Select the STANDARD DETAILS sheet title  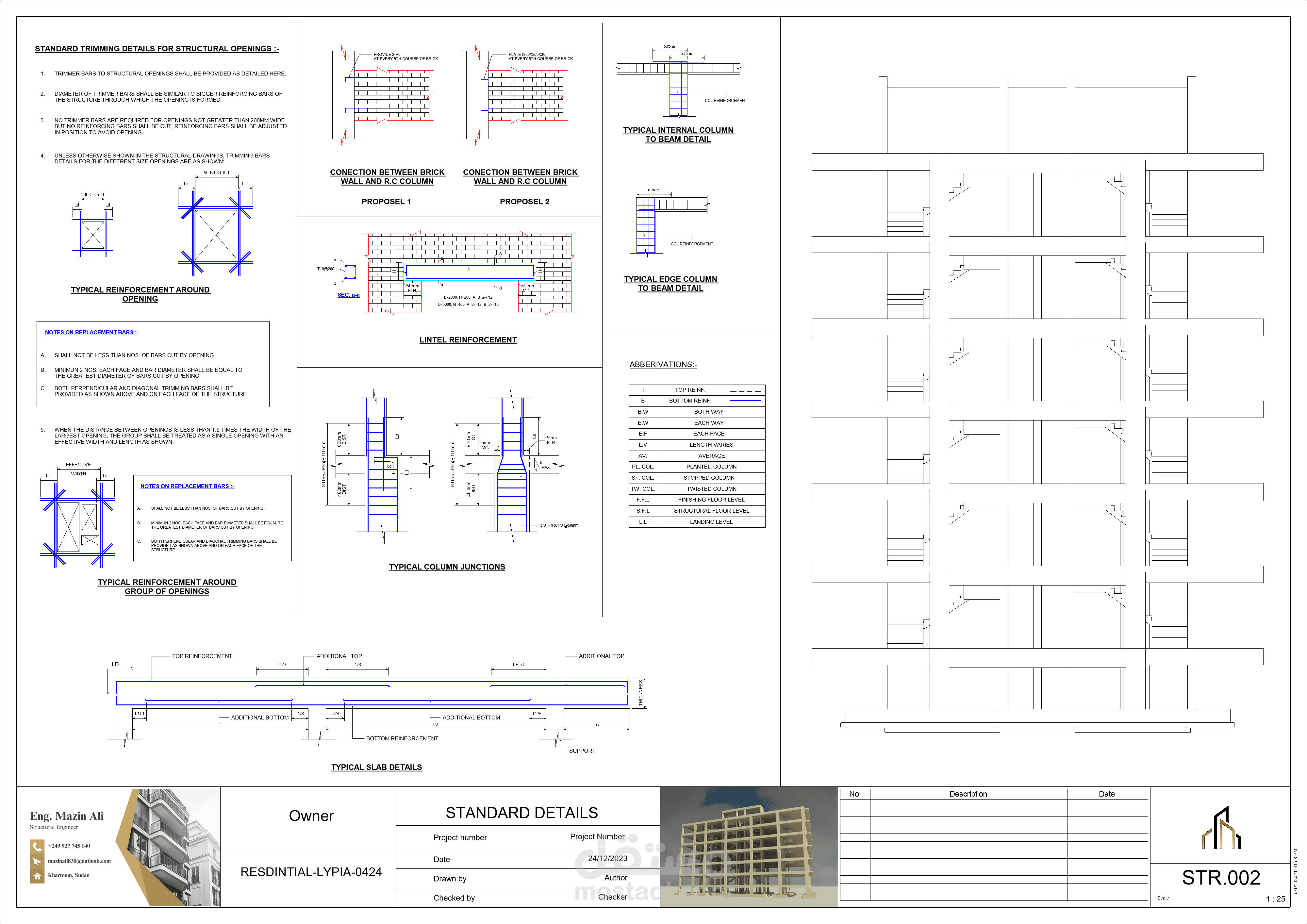521,813
